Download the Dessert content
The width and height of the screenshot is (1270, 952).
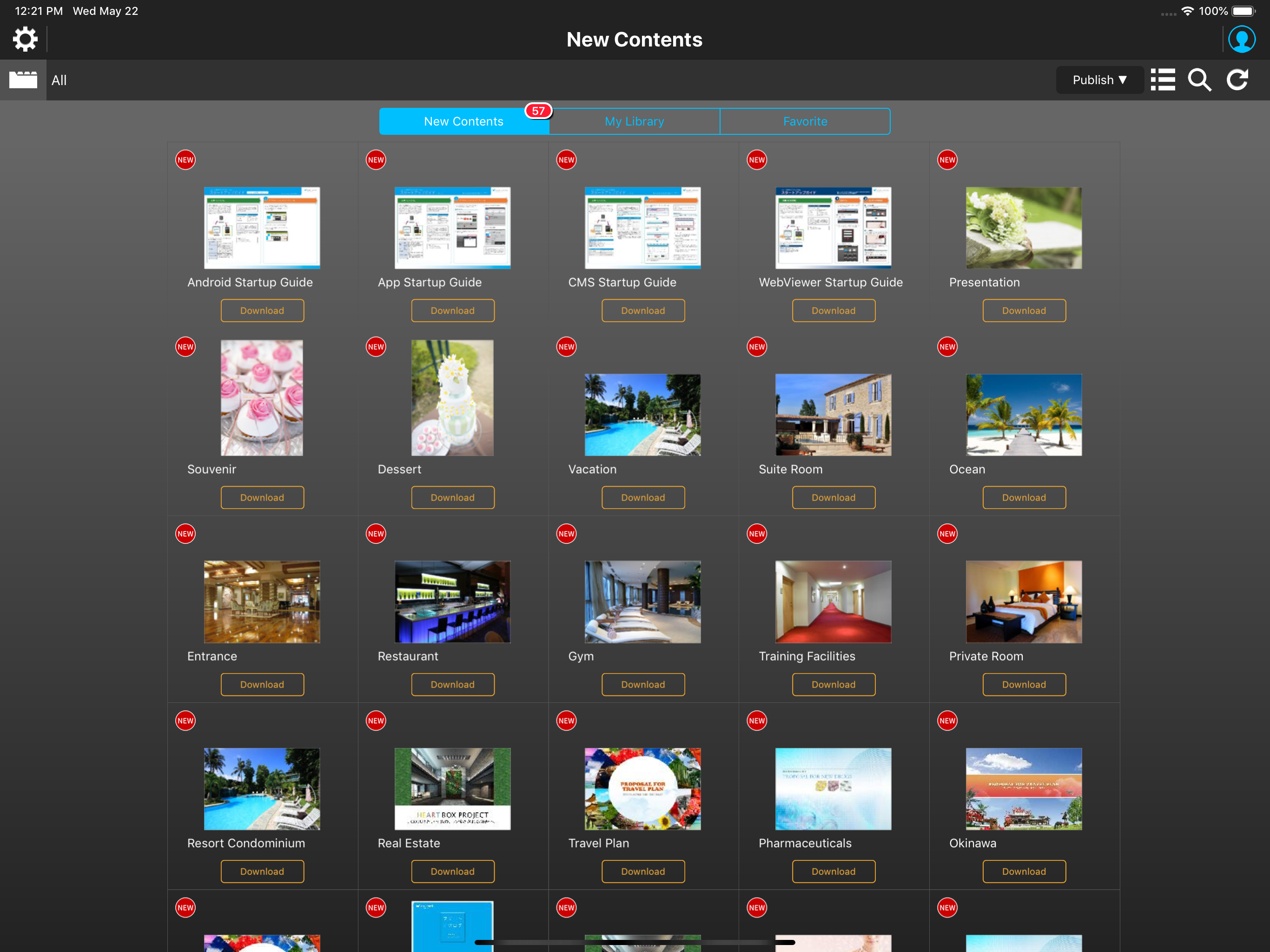click(x=452, y=497)
